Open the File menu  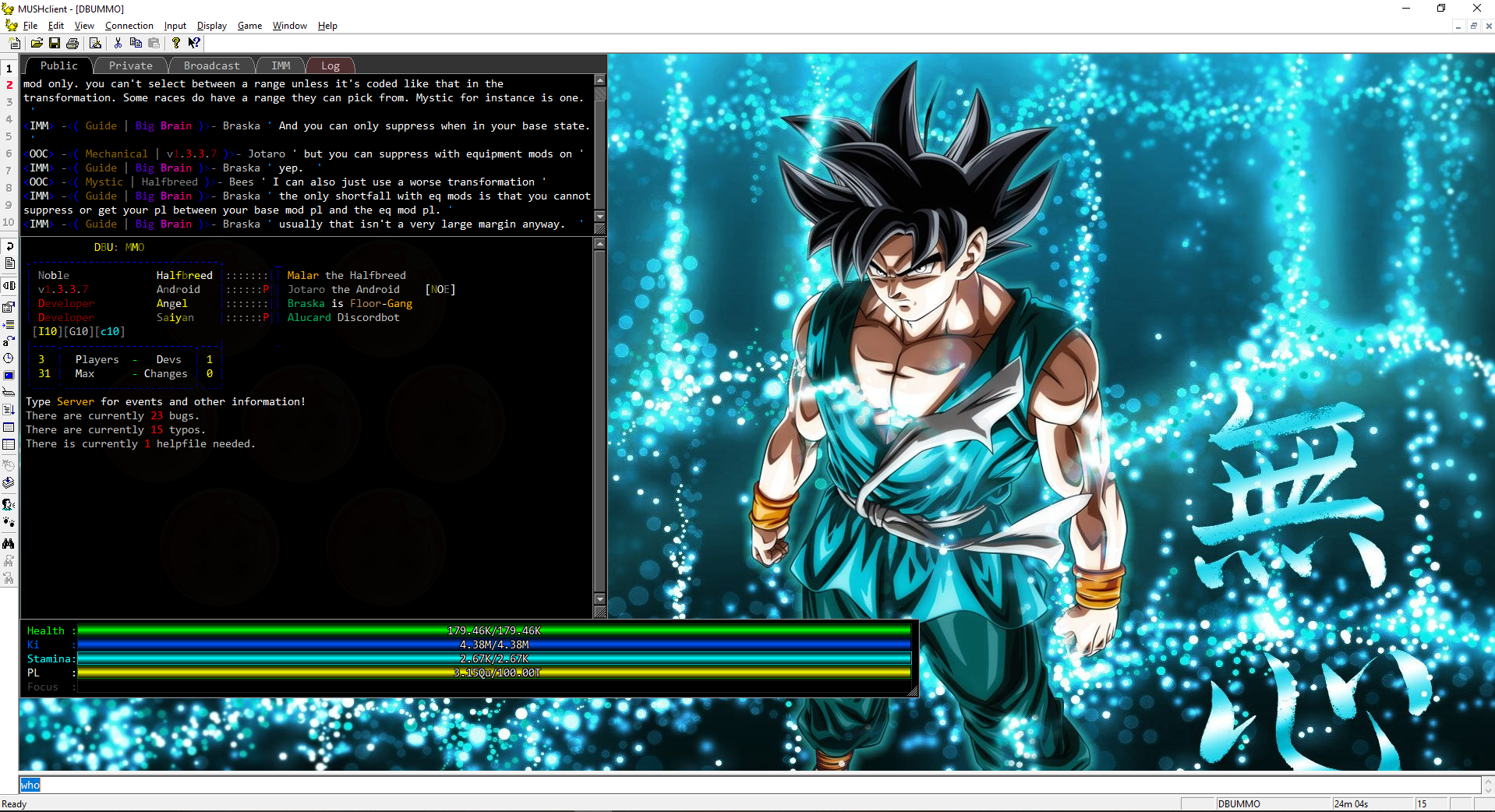[x=30, y=26]
